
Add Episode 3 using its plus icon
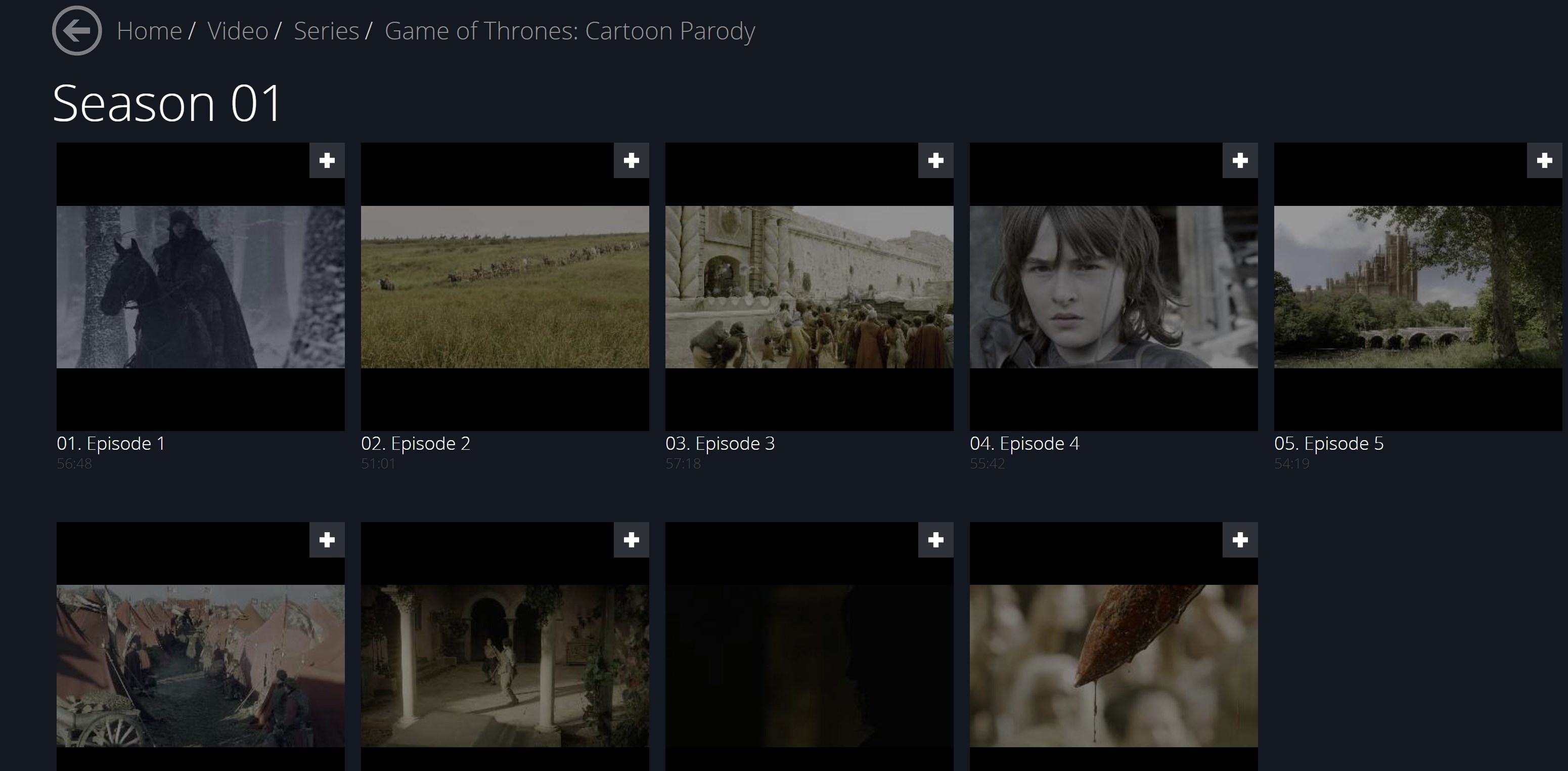935,161
